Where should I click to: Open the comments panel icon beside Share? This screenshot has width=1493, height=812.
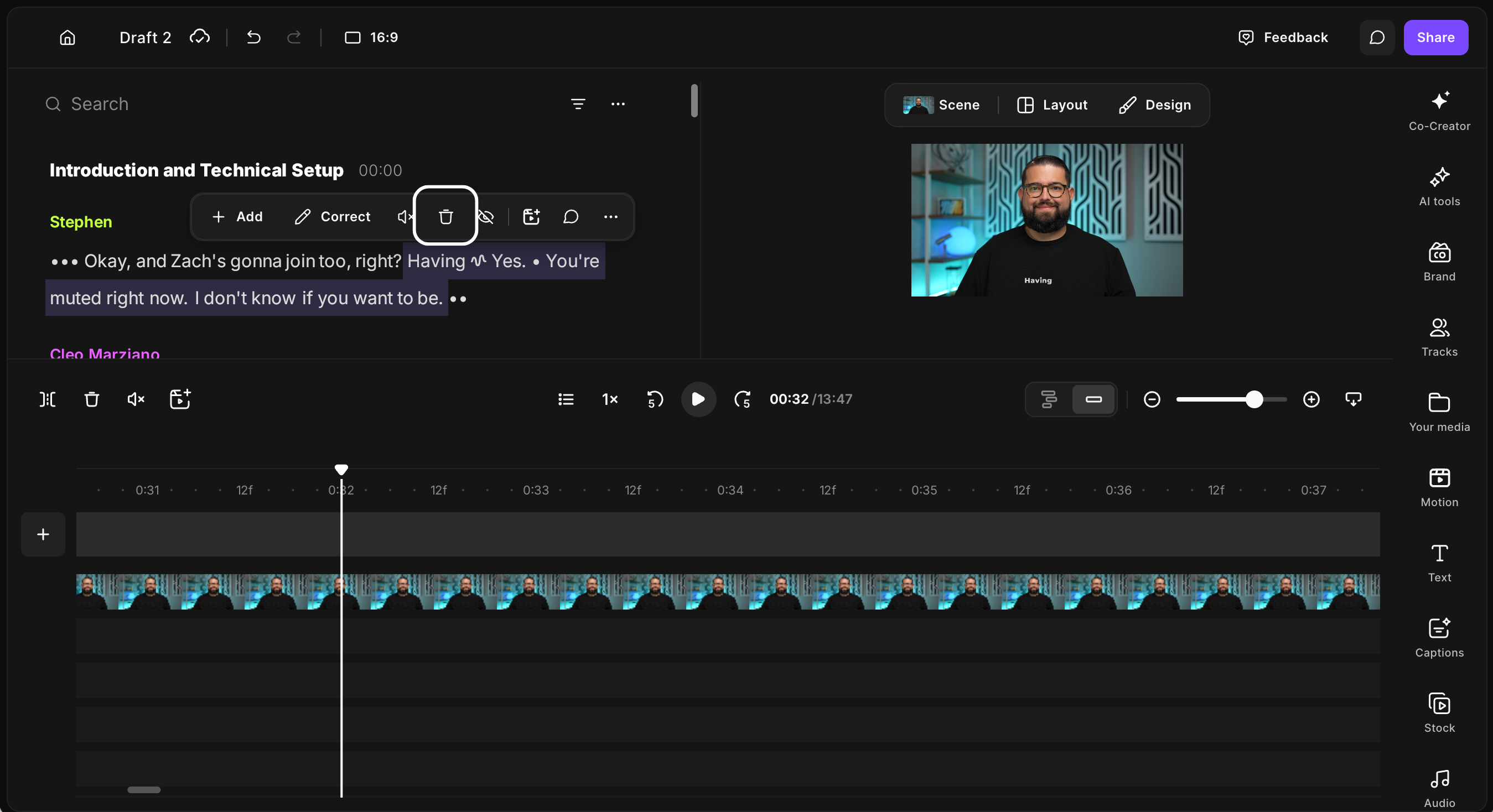pyautogui.click(x=1377, y=38)
